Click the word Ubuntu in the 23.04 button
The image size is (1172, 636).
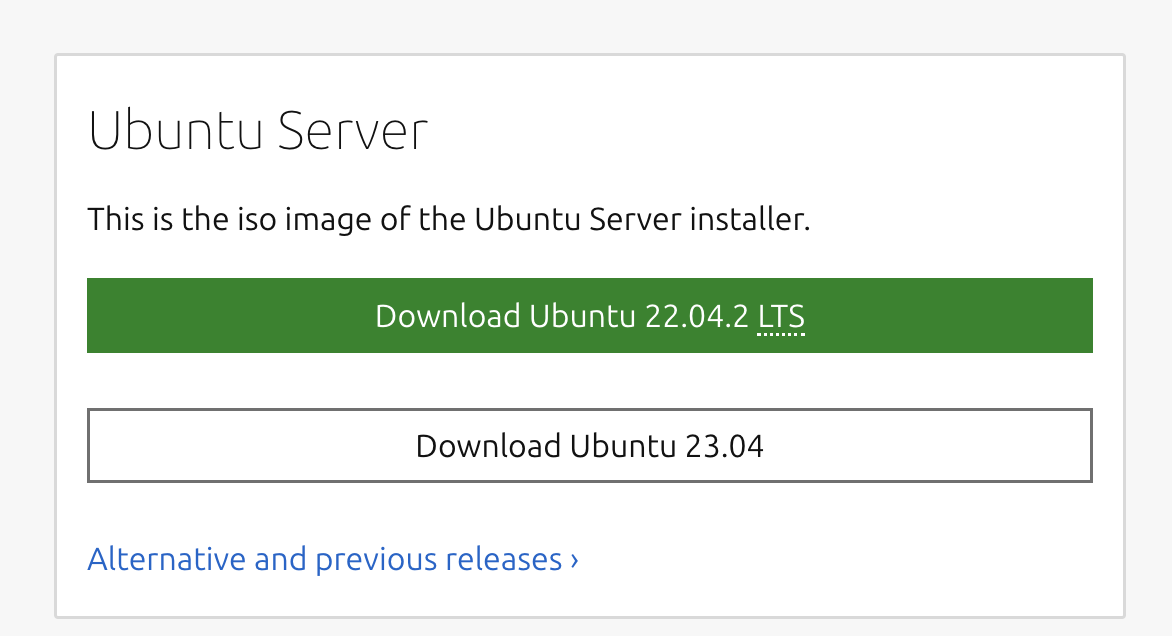point(623,446)
